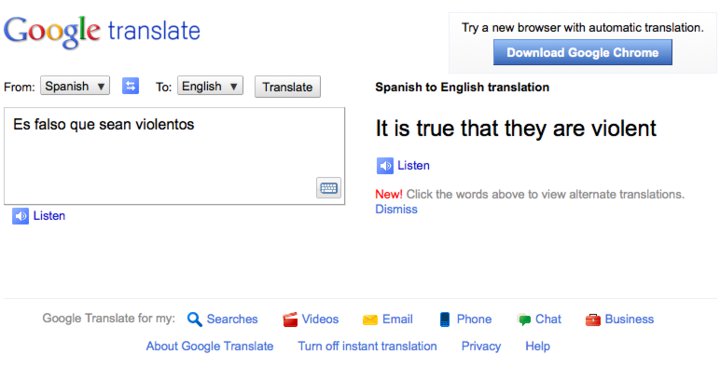The width and height of the screenshot is (720, 381).
Task: Click the Email envelope icon
Action: 370,319
